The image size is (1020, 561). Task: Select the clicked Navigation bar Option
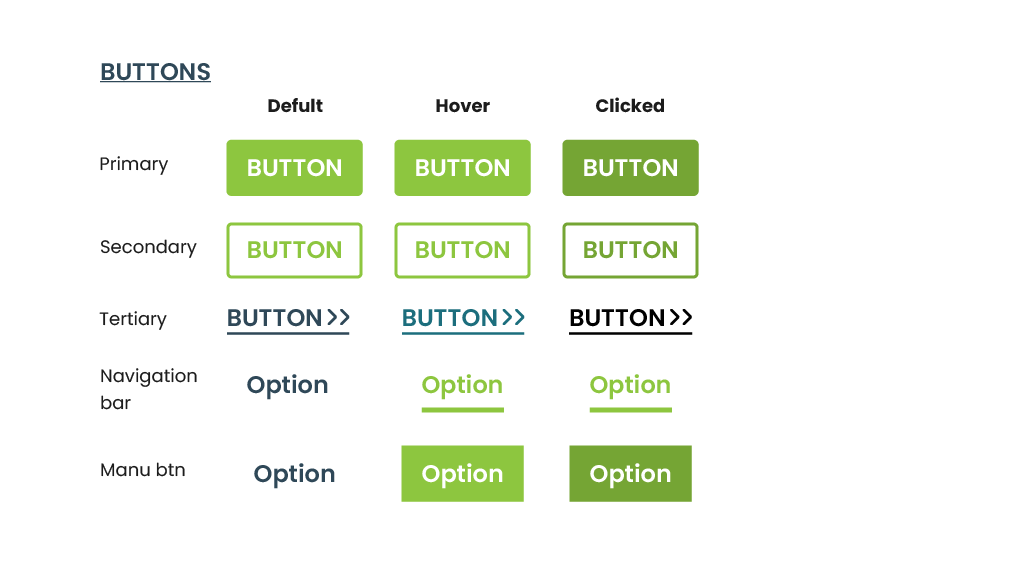[x=630, y=385]
